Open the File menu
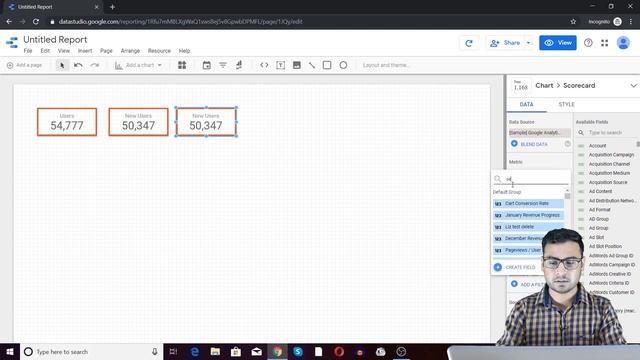The image size is (640, 360). click(x=28, y=51)
